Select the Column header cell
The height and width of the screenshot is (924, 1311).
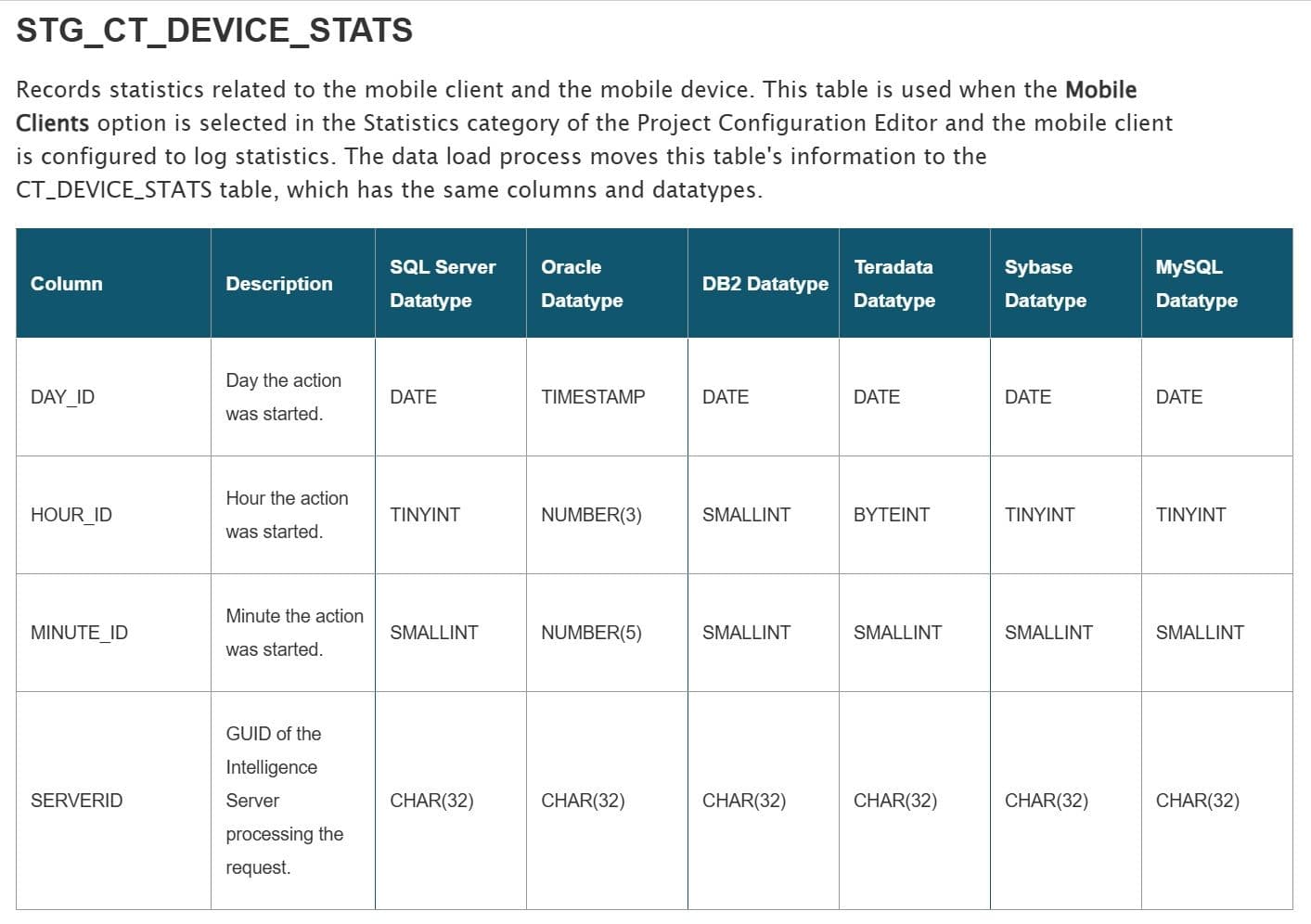(67, 284)
